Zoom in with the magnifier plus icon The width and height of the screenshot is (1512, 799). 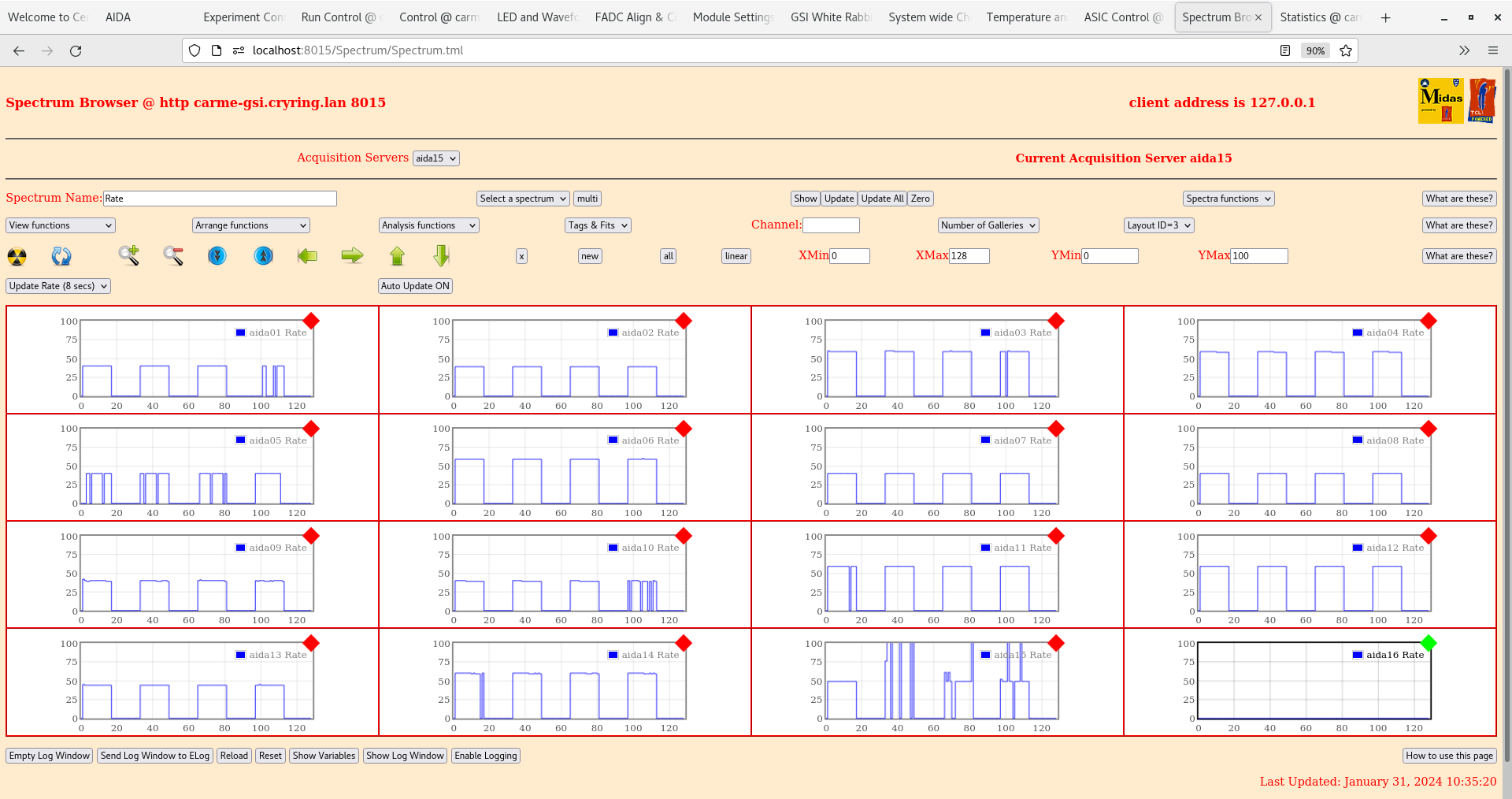click(x=128, y=255)
